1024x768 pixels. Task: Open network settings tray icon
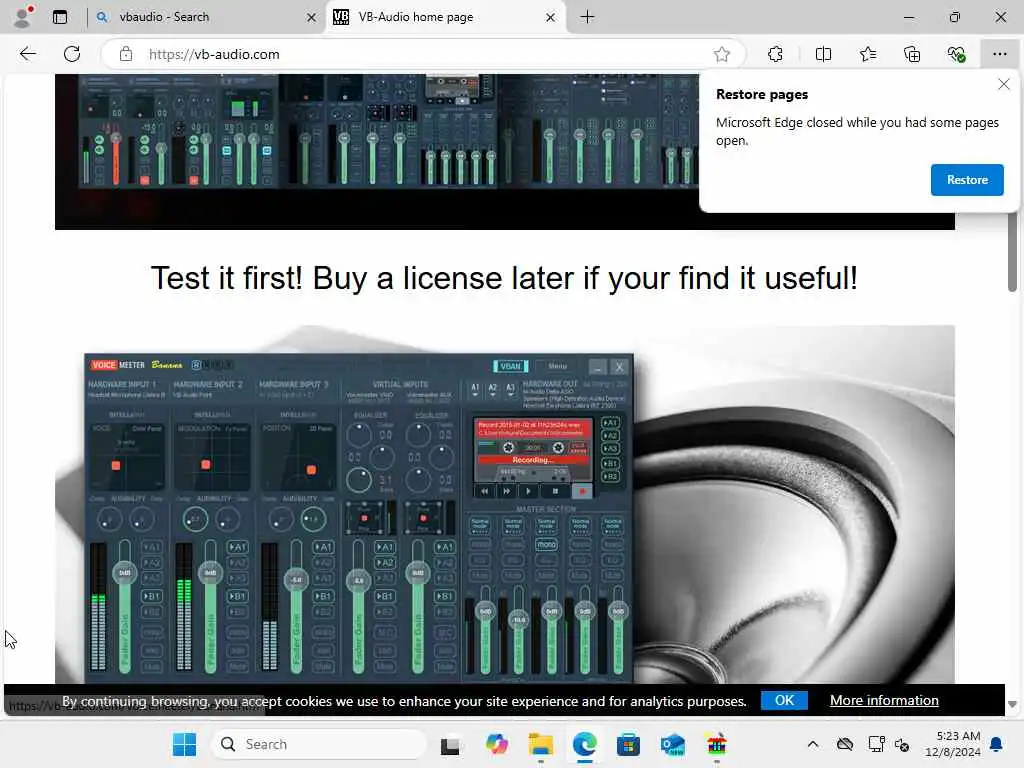(x=876, y=744)
